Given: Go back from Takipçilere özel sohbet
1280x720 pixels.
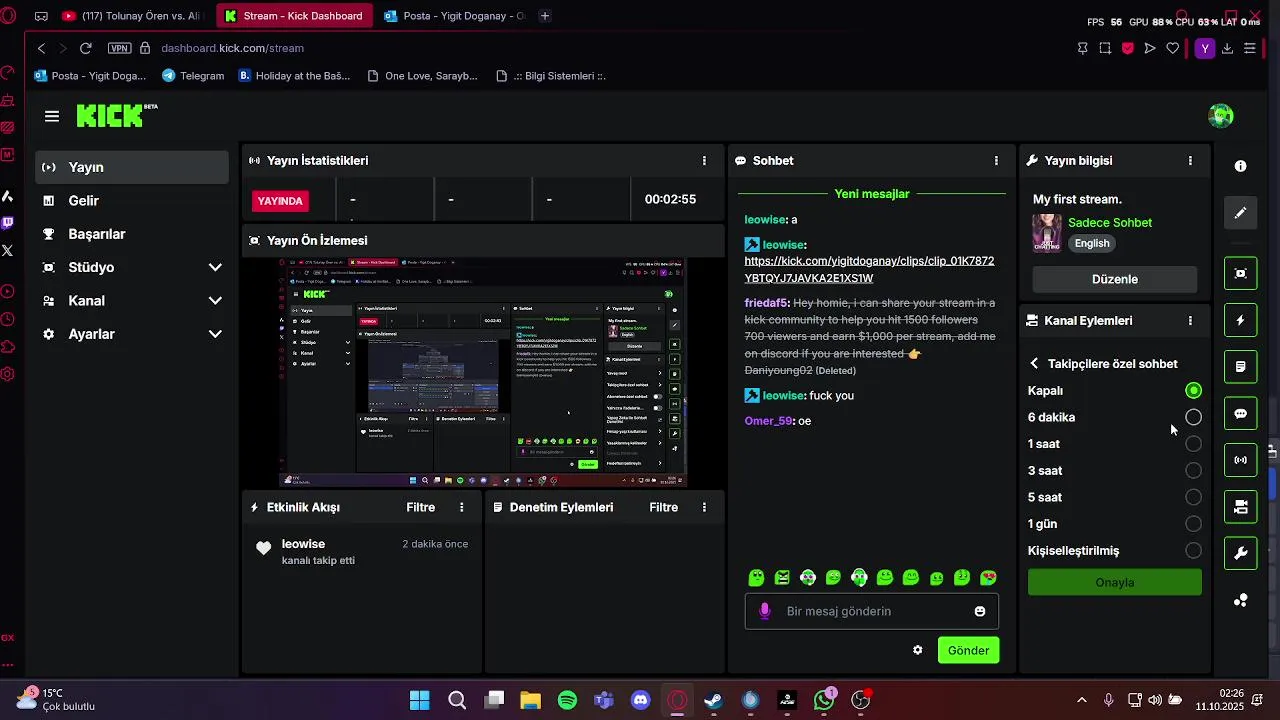Looking at the screenshot, I should 1035,364.
